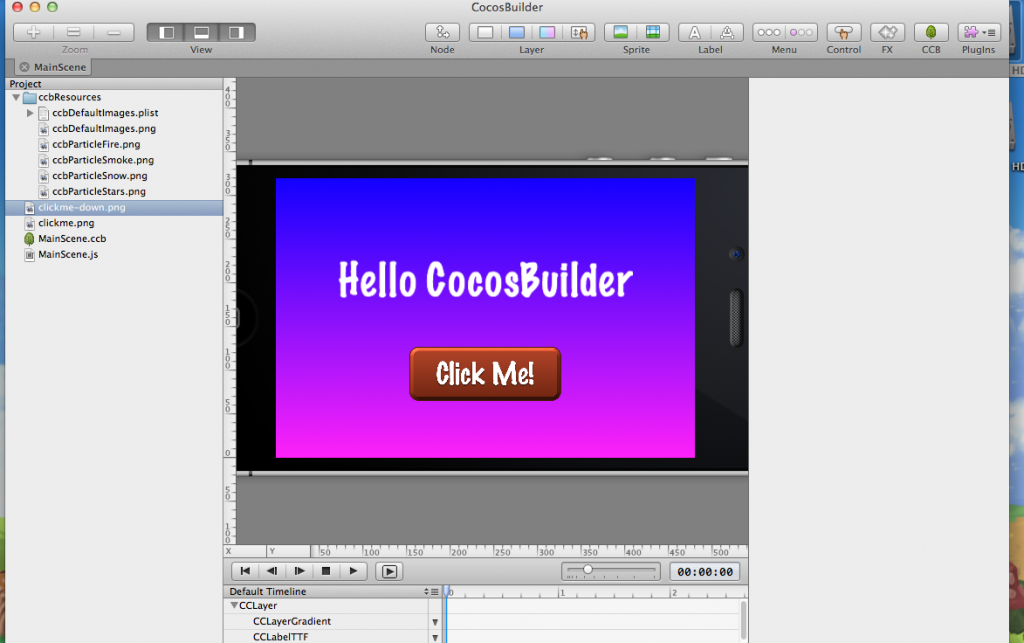Select ccbParticleFire.png file

96,144
